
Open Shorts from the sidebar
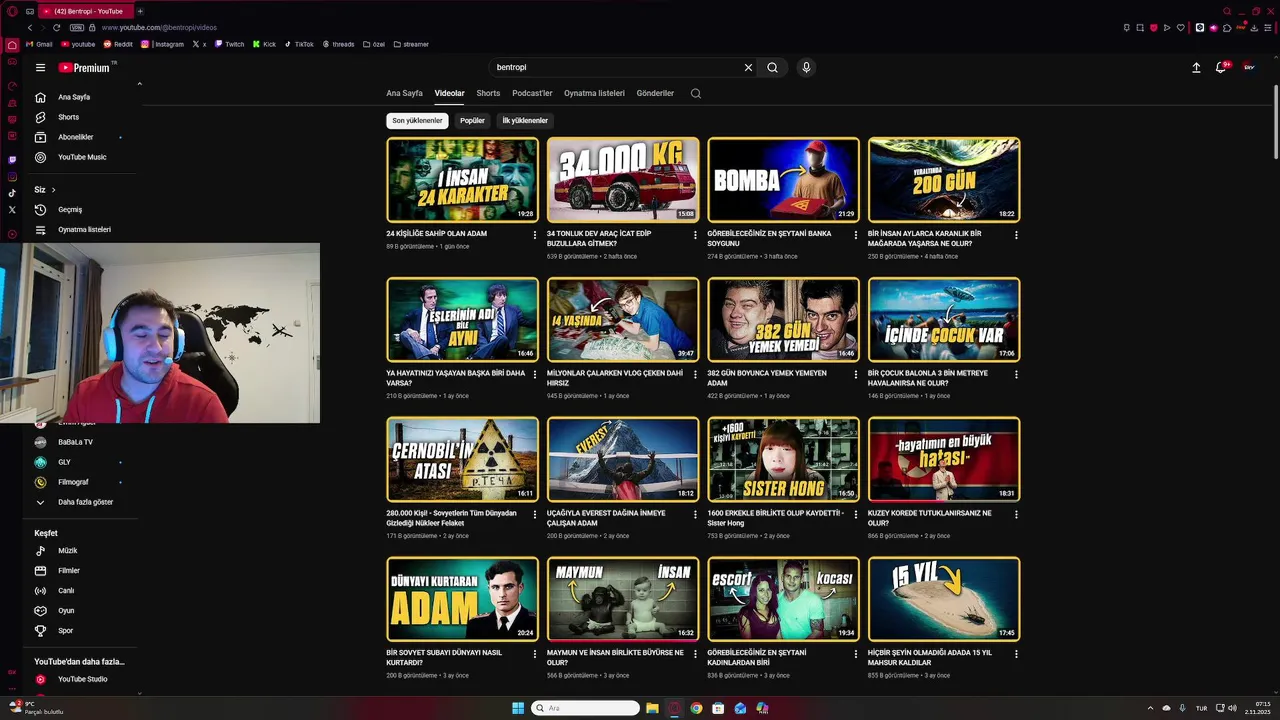point(68,117)
